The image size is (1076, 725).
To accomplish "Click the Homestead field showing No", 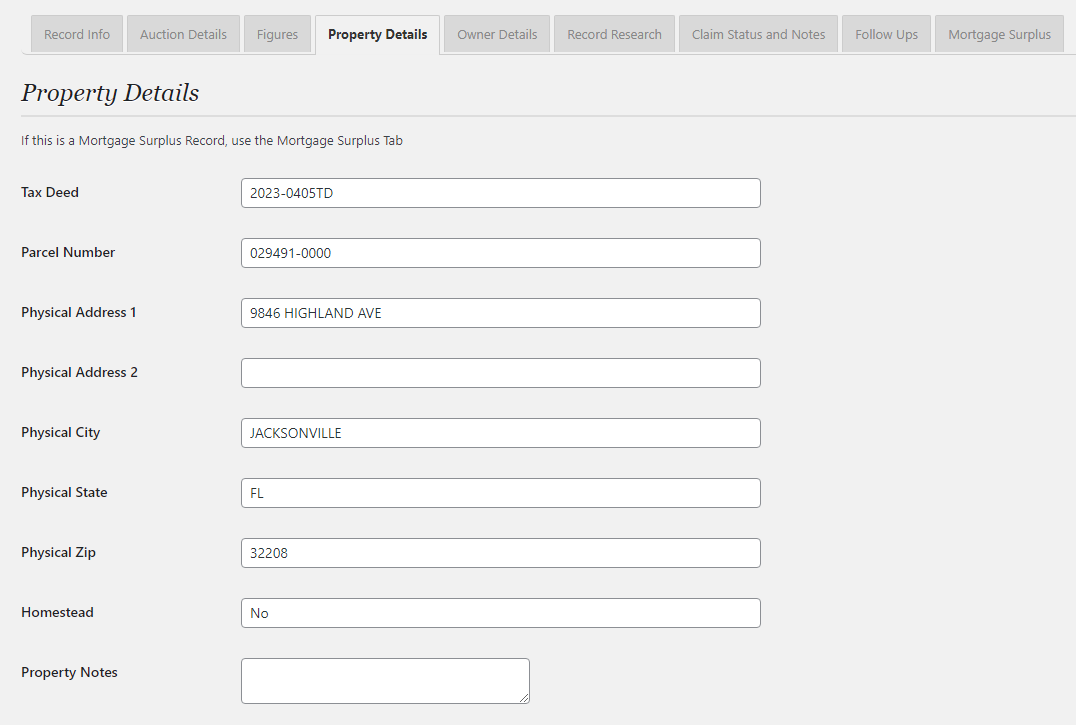I will [x=500, y=613].
